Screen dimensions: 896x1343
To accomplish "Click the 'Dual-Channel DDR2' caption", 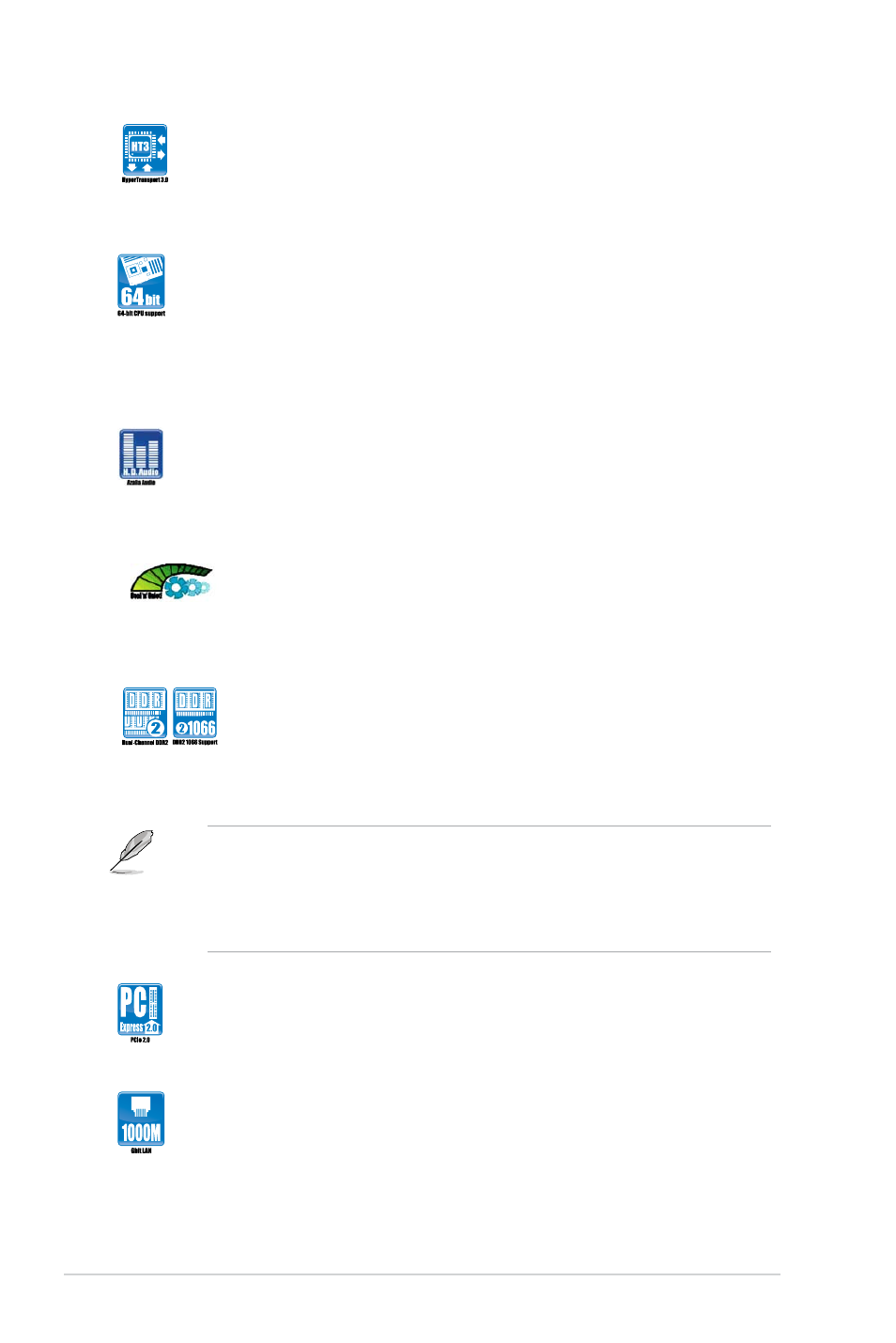I will click(145, 743).
